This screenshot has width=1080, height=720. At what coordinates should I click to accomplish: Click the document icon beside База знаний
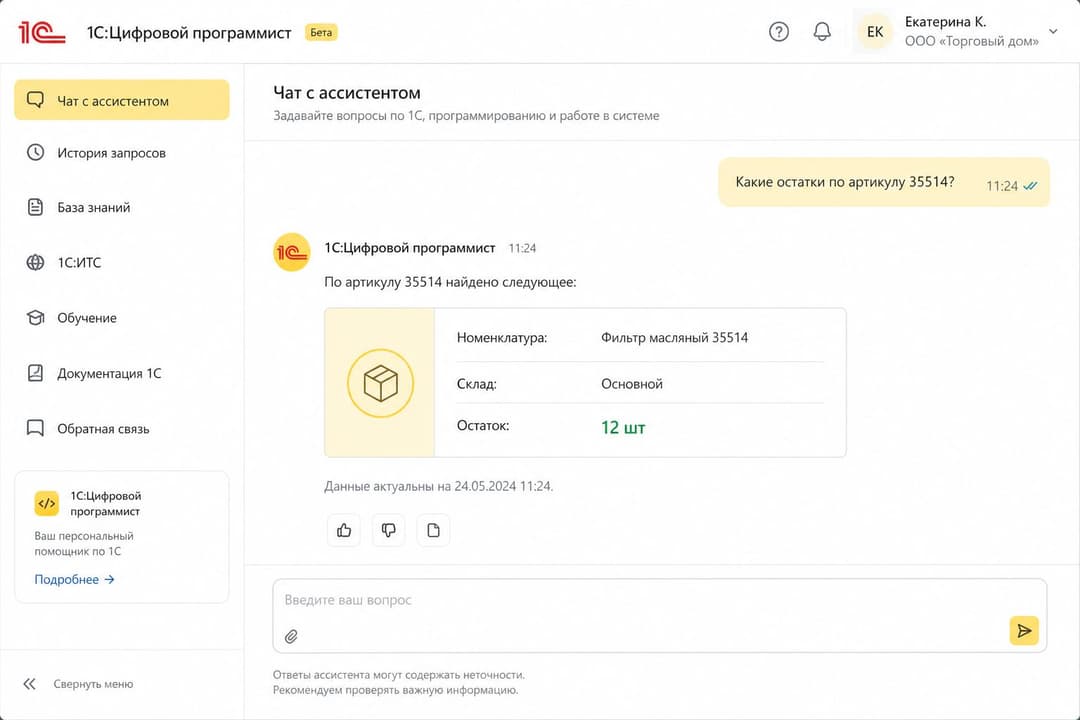[35, 207]
